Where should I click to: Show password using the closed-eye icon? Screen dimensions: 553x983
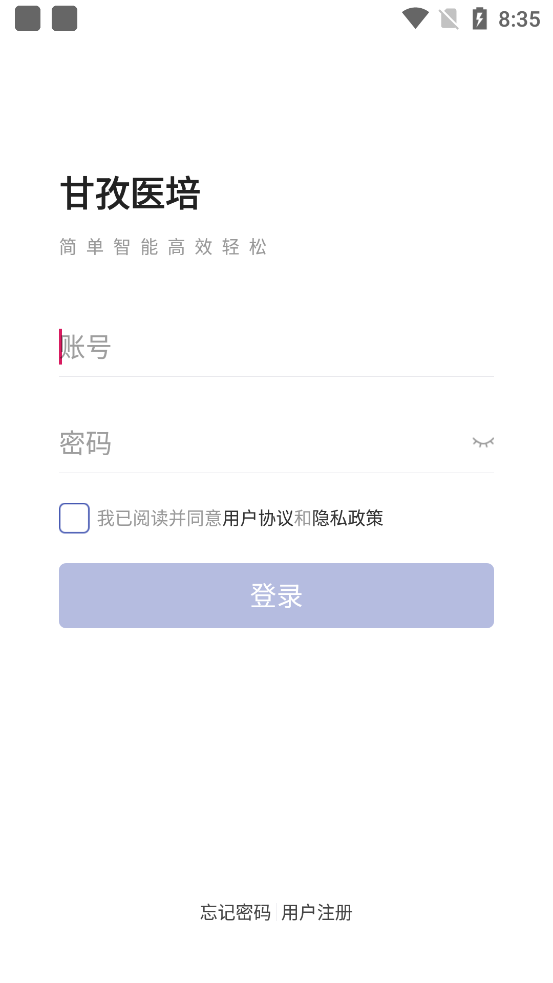coord(483,442)
